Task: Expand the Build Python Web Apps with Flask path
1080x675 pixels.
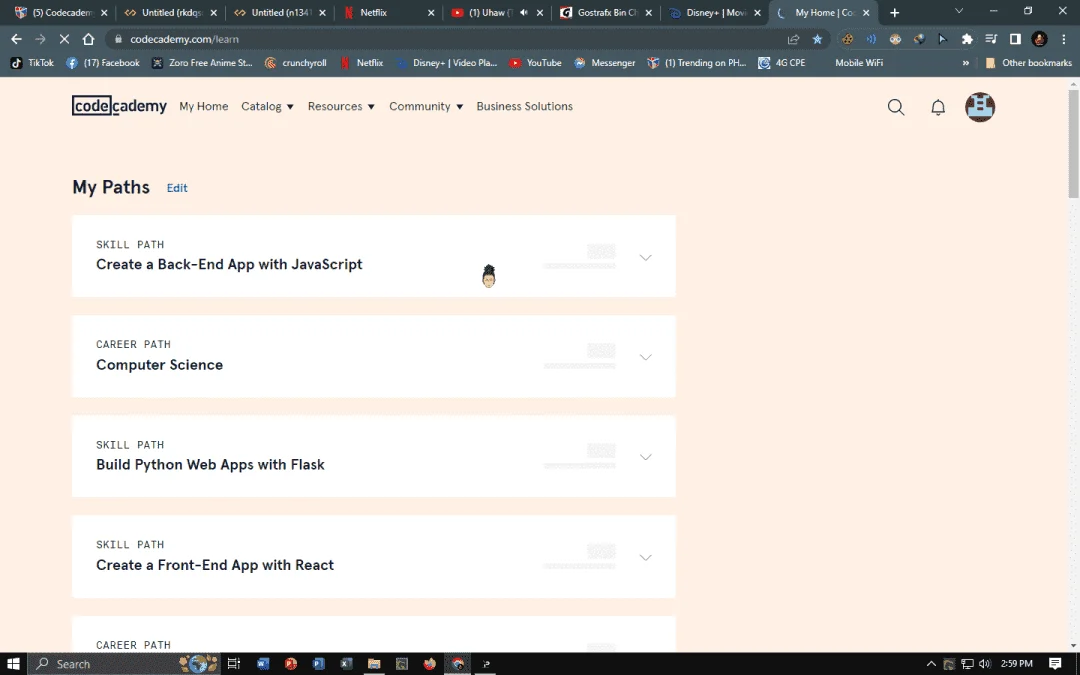Action: [645, 457]
